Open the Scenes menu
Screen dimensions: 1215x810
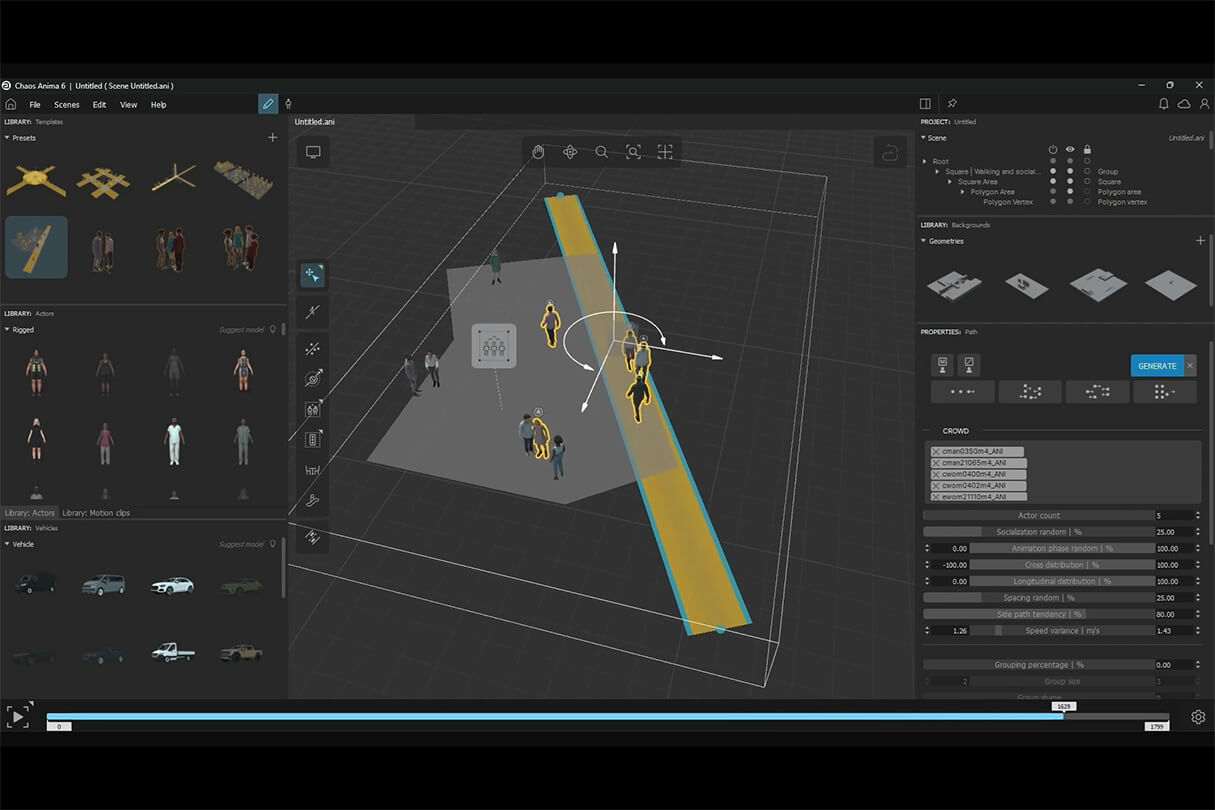click(67, 105)
